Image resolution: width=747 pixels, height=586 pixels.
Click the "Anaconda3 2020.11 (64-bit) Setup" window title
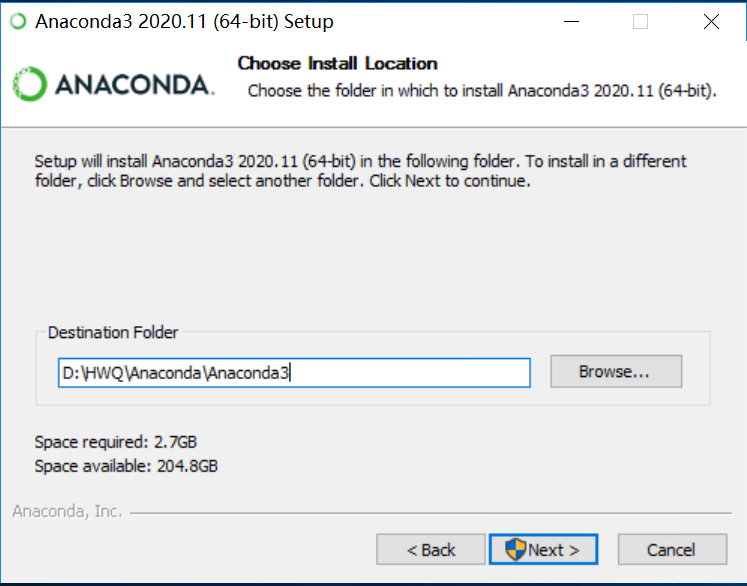(184, 21)
